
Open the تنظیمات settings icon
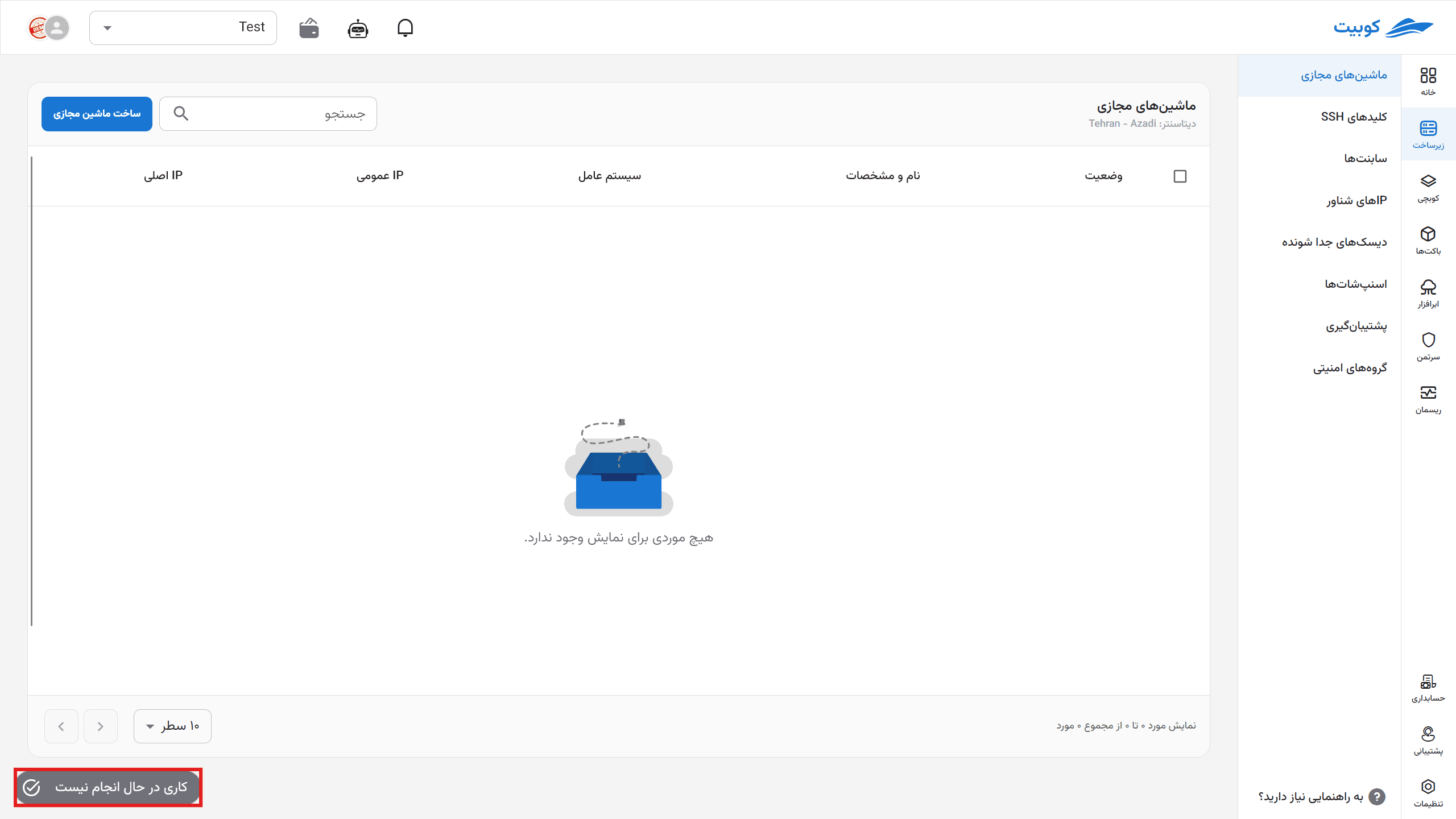[1428, 793]
